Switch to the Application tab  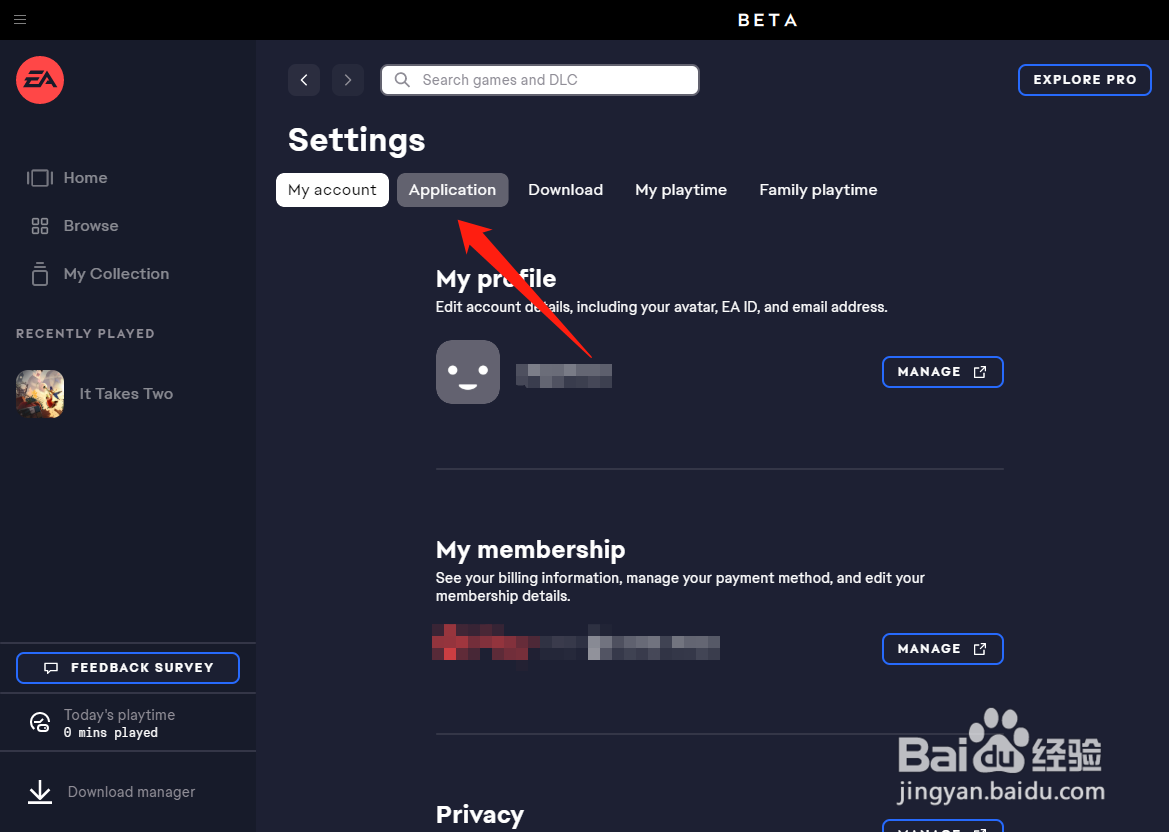click(x=453, y=190)
